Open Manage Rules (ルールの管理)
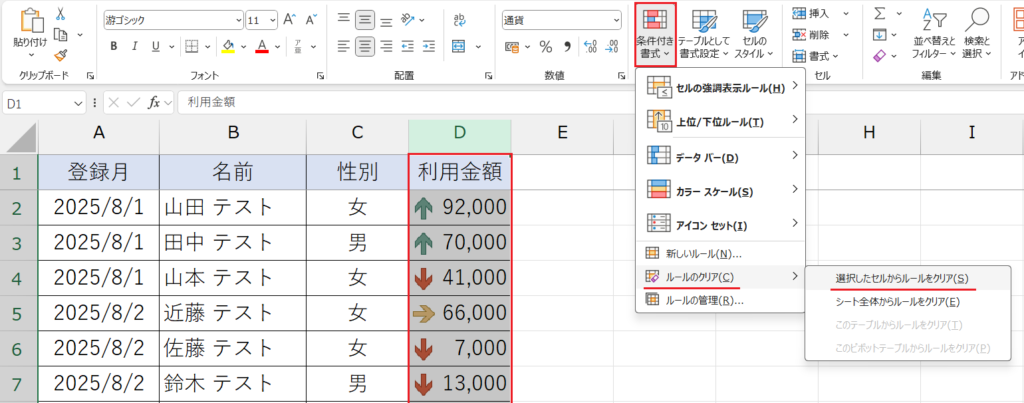Viewport: 1024px width, 403px height. point(720,300)
